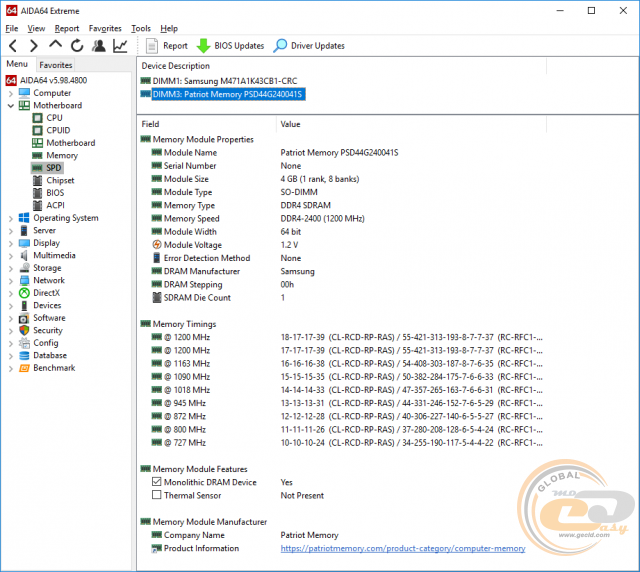The image size is (640, 572).
Task: Click the Computer monitor icon
Action: tap(24, 93)
